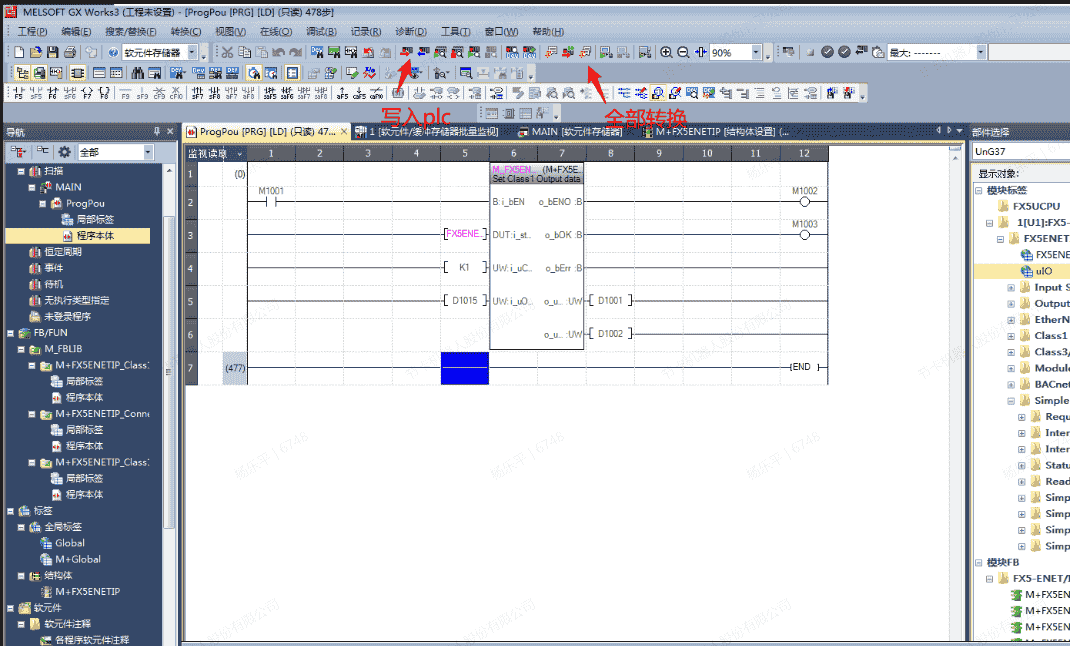
Task: Click the Save project icon
Action: (x=53, y=52)
